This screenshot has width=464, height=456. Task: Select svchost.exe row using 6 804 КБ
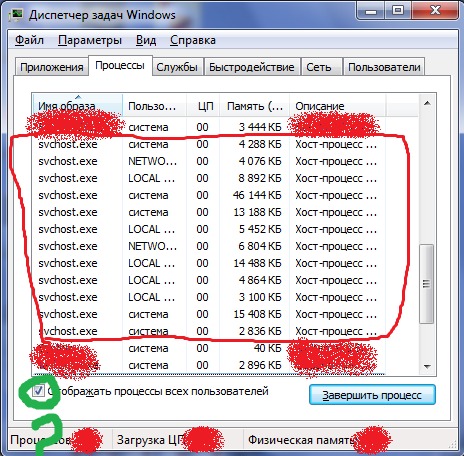[209, 246]
